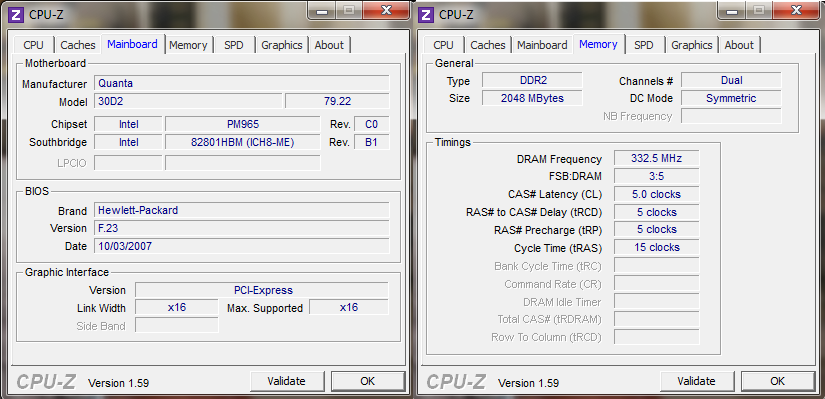Open the Memory tab in left window
Screen dimensions: 825x399
(x=188, y=45)
